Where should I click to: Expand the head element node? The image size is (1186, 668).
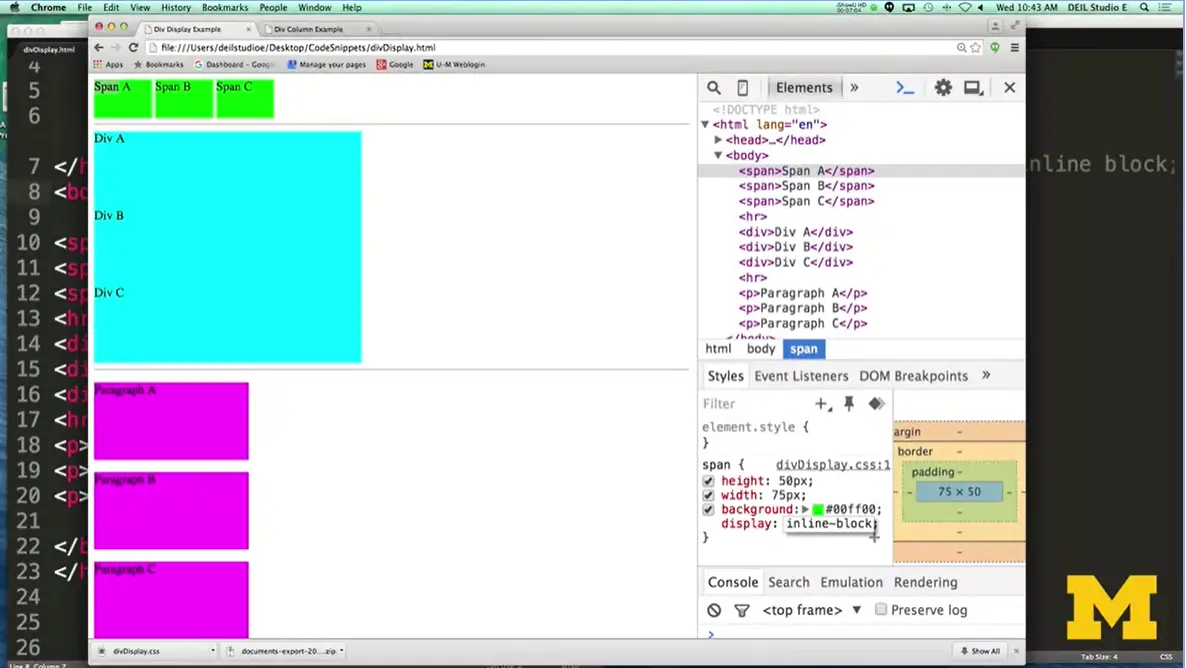718,140
